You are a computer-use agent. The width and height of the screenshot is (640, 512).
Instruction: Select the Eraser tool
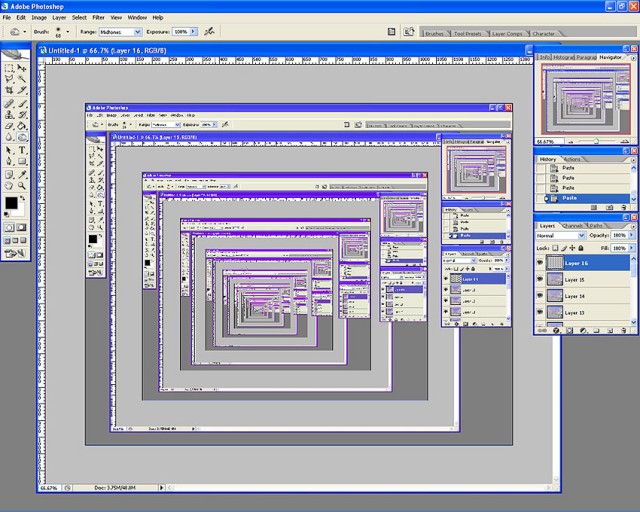click(x=9, y=126)
